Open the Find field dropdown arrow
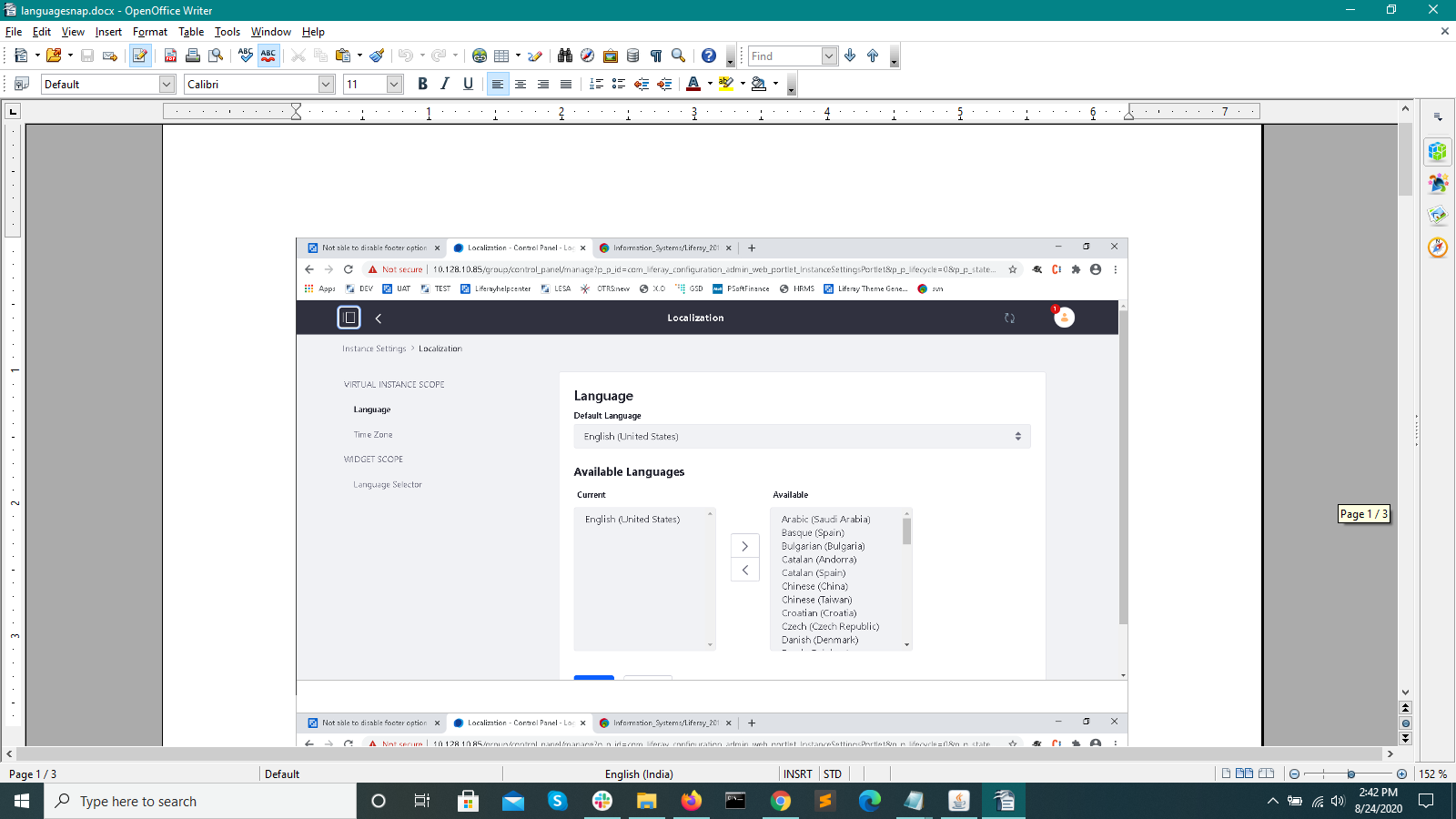This screenshot has width=1456, height=819. (829, 56)
